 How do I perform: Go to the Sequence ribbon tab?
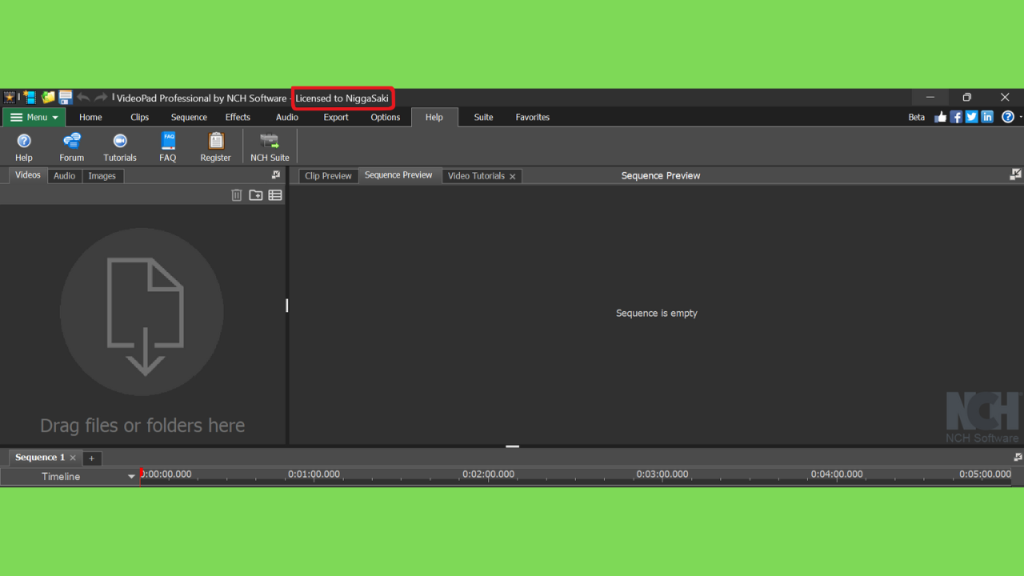[189, 118]
